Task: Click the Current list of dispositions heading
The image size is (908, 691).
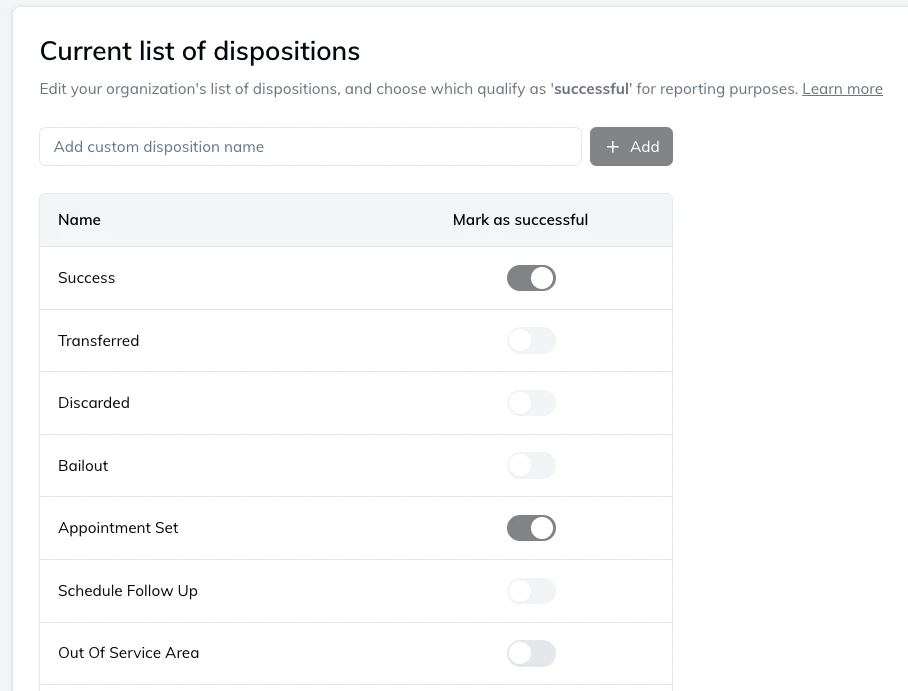Action: click(x=200, y=51)
